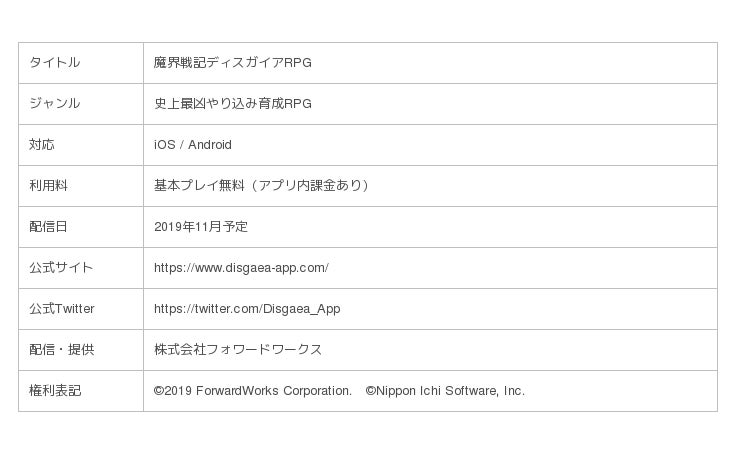Image resolution: width=740 pixels, height=452 pixels.
Task: Click the official site URL disgaea-app.com
Action: point(241,268)
